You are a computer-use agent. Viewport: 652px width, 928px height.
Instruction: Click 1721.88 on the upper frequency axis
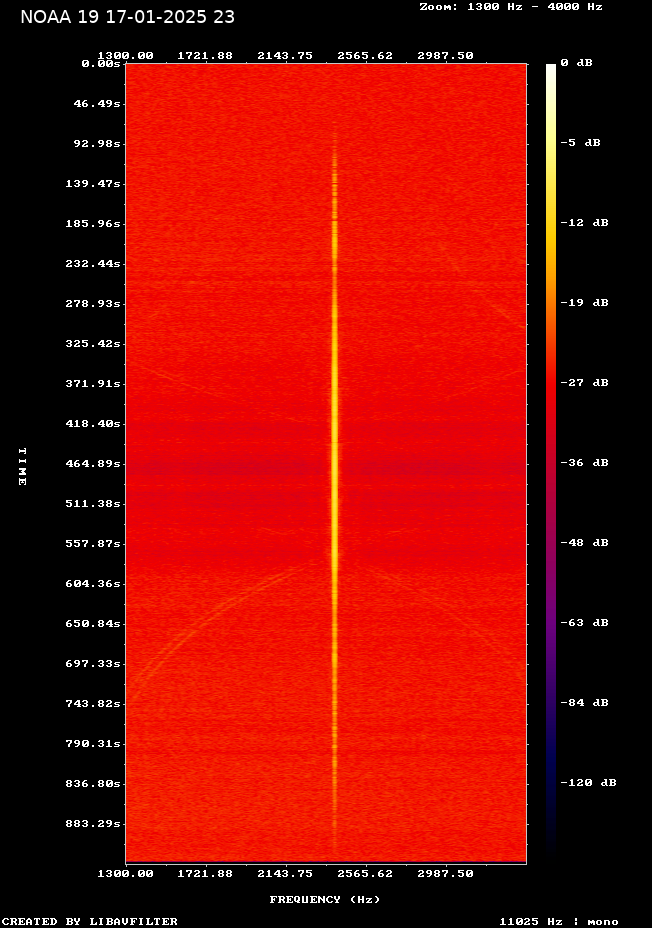click(205, 56)
